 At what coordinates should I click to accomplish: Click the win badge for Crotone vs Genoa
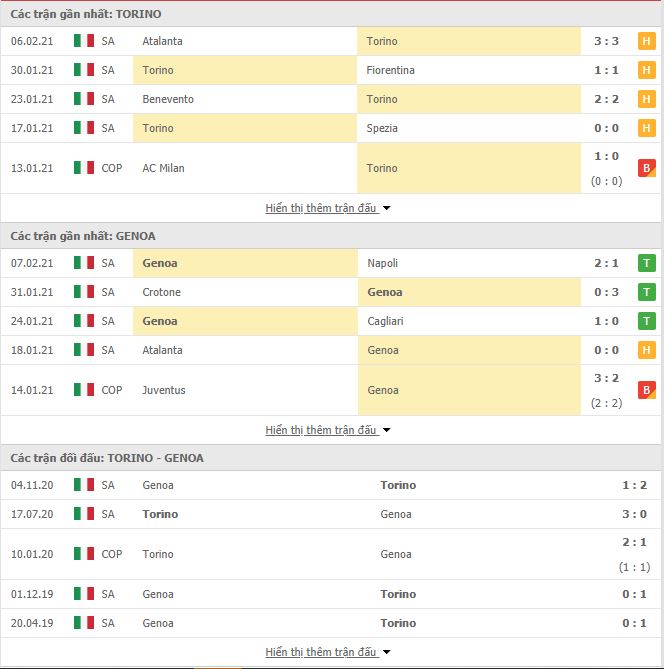(x=647, y=292)
